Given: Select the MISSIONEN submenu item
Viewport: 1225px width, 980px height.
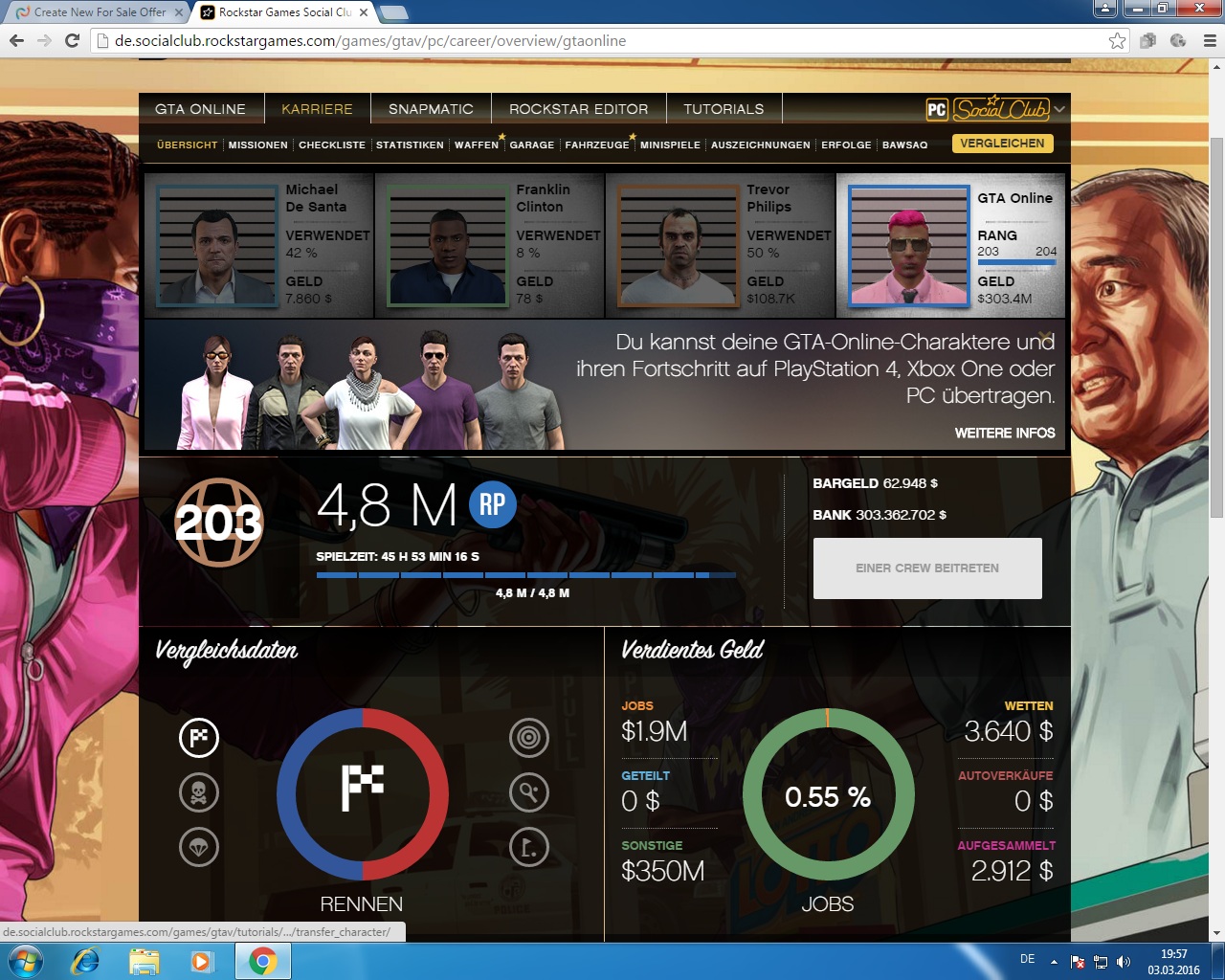Looking at the screenshot, I should coord(258,145).
